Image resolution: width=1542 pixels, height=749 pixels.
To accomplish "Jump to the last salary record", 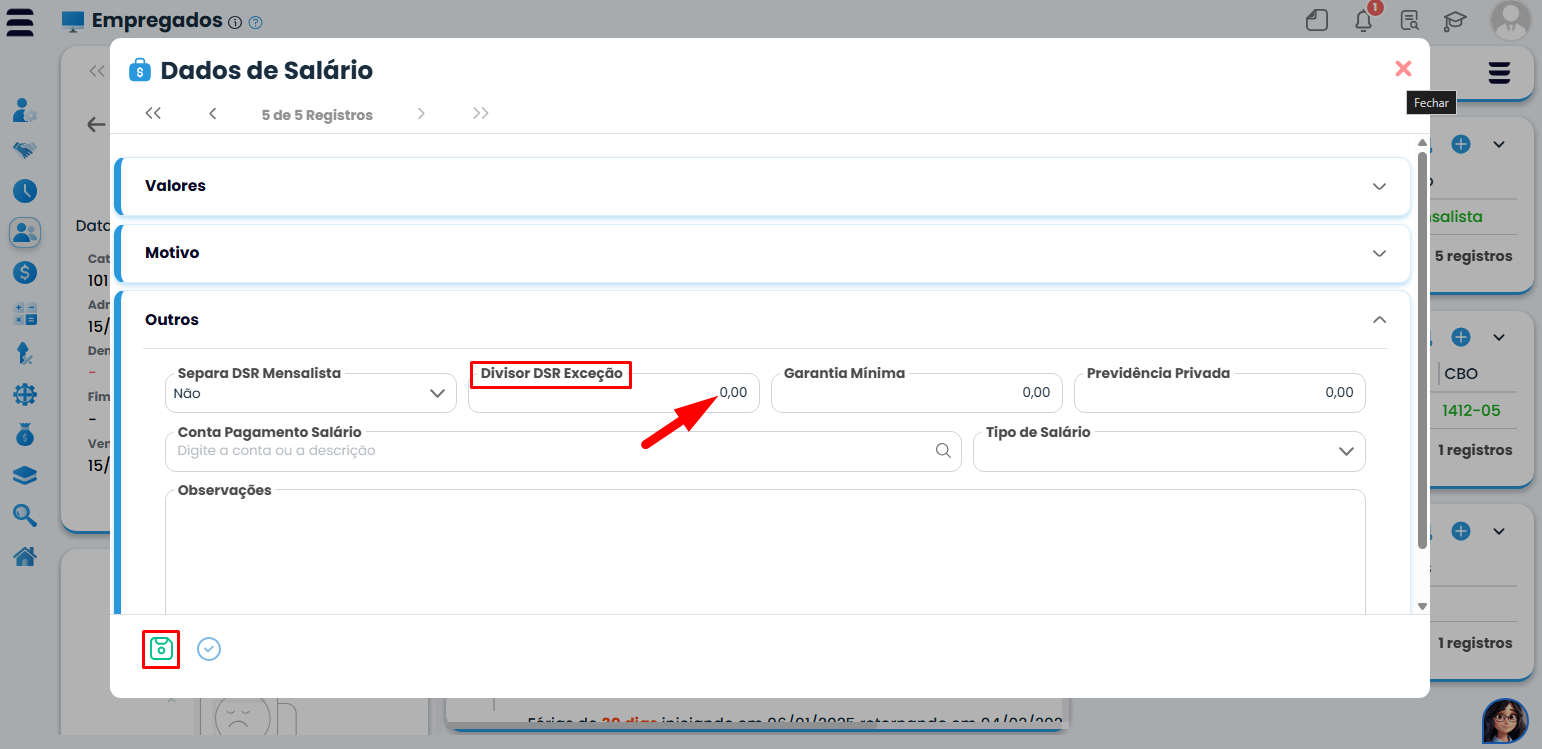I will point(481,114).
